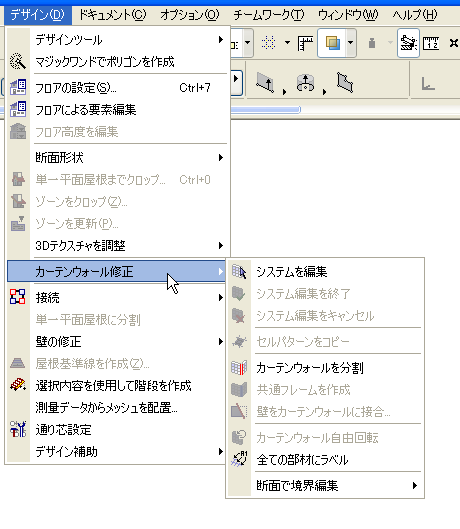460x529 pixels.
Task: Expand the デザイン補助 submenu
Action: point(221,451)
